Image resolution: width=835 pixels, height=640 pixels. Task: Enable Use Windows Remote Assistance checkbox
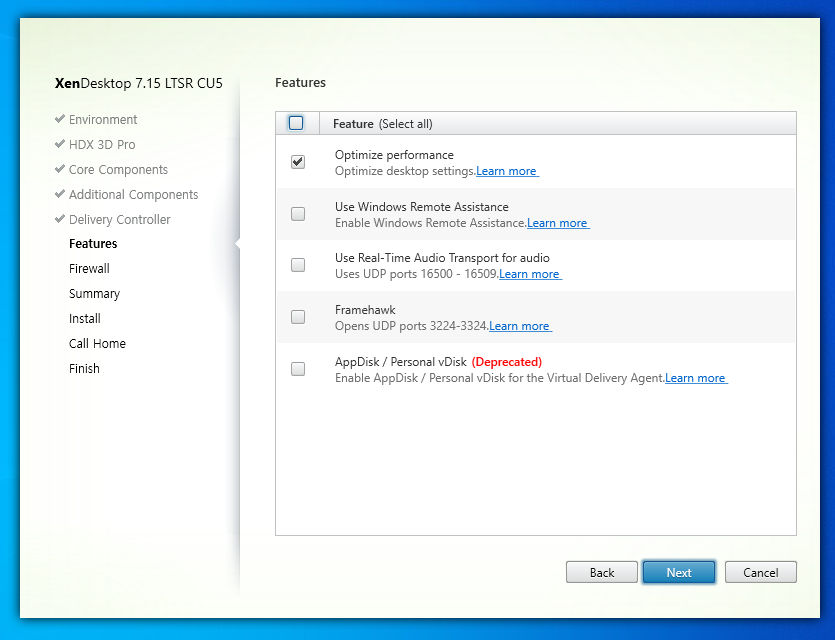[x=298, y=214]
